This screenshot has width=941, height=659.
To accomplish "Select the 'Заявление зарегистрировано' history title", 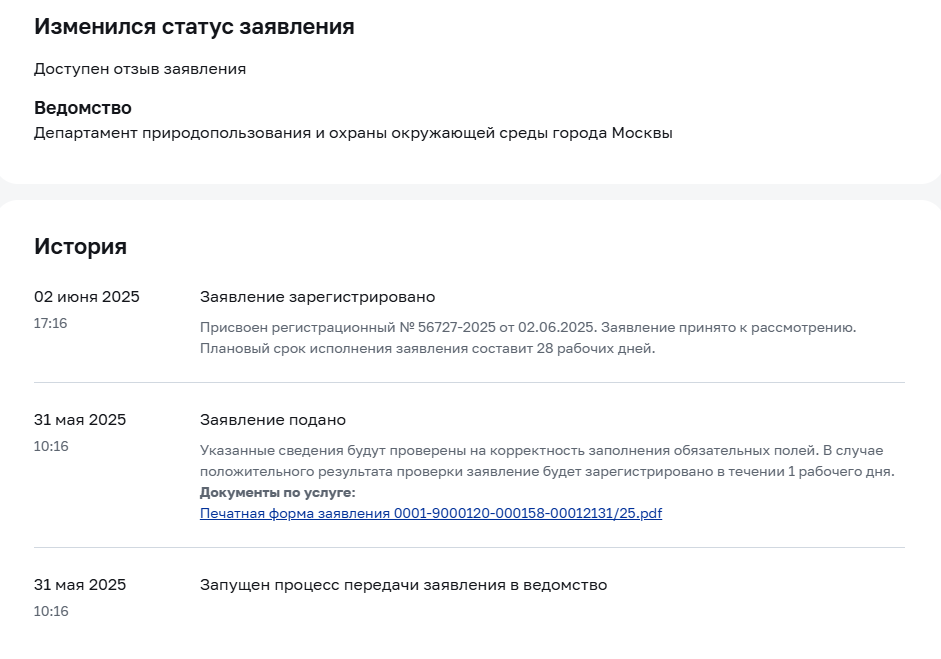I will (317, 297).
